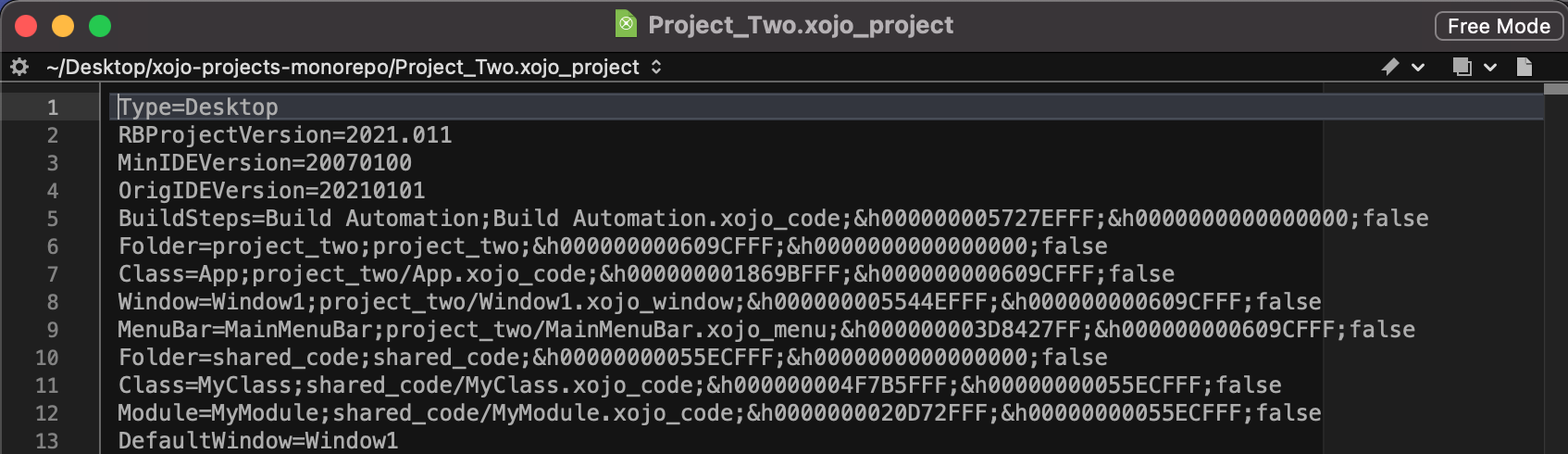Click the green zoom window button
Screen dimensions: 1568x454
pos(100,26)
